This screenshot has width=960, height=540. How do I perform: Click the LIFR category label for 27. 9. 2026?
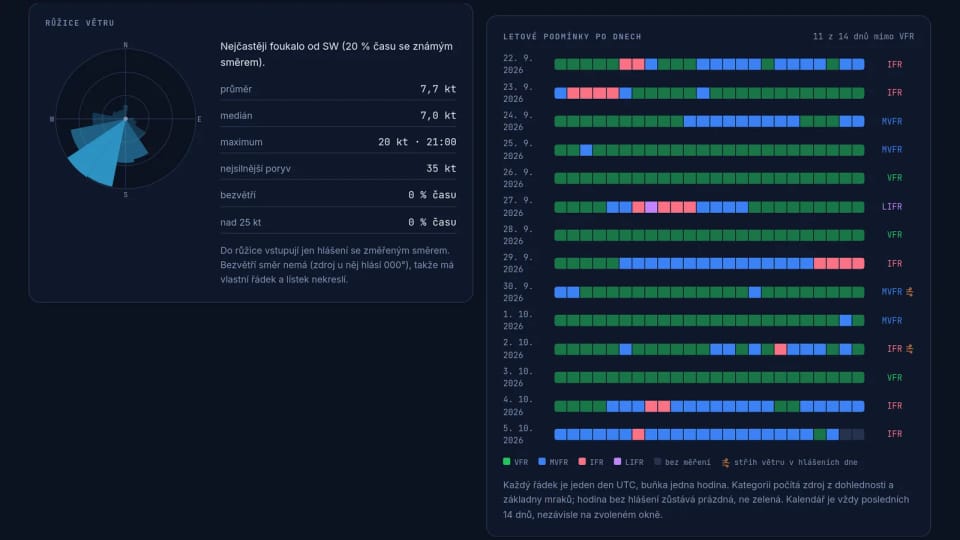[891, 207]
